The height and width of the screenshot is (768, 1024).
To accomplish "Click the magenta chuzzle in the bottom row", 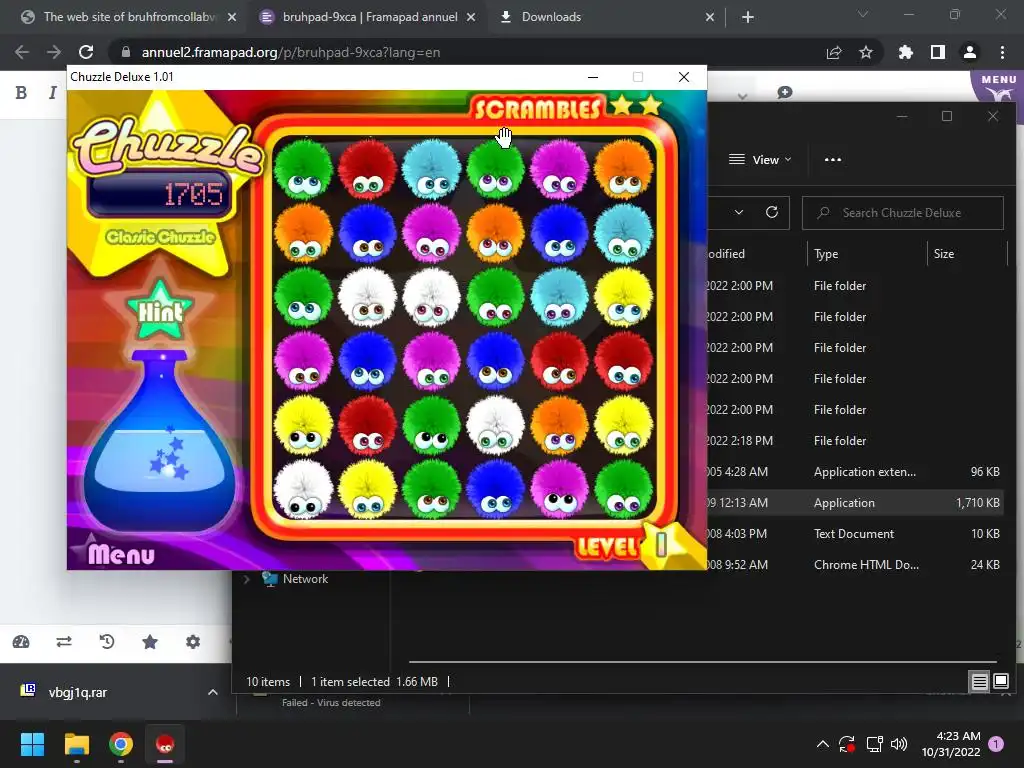I will tap(559, 489).
